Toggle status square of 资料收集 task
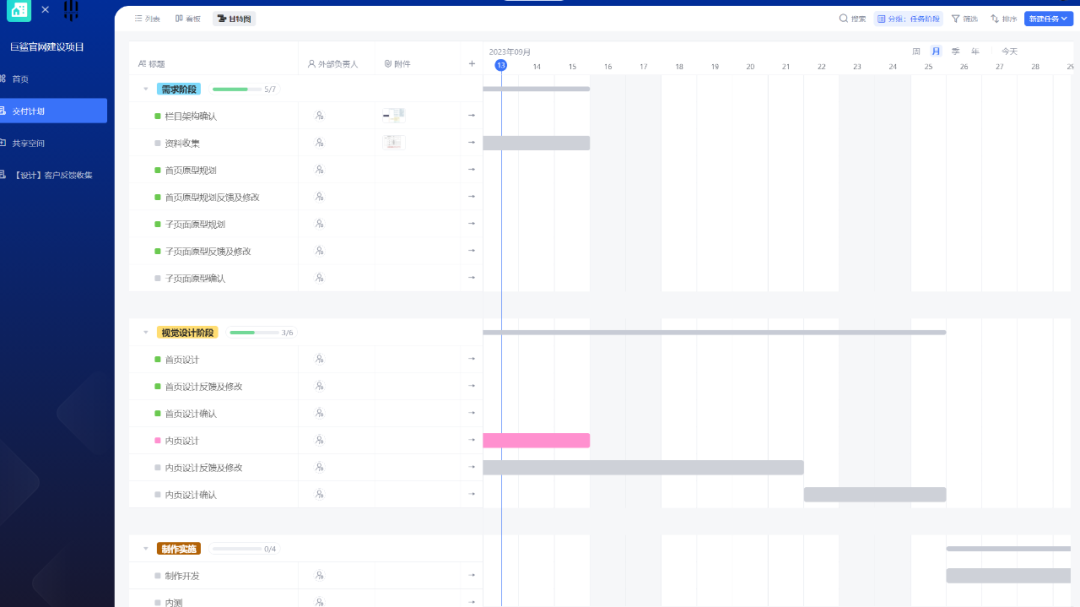The image size is (1080, 607). [157, 143]
